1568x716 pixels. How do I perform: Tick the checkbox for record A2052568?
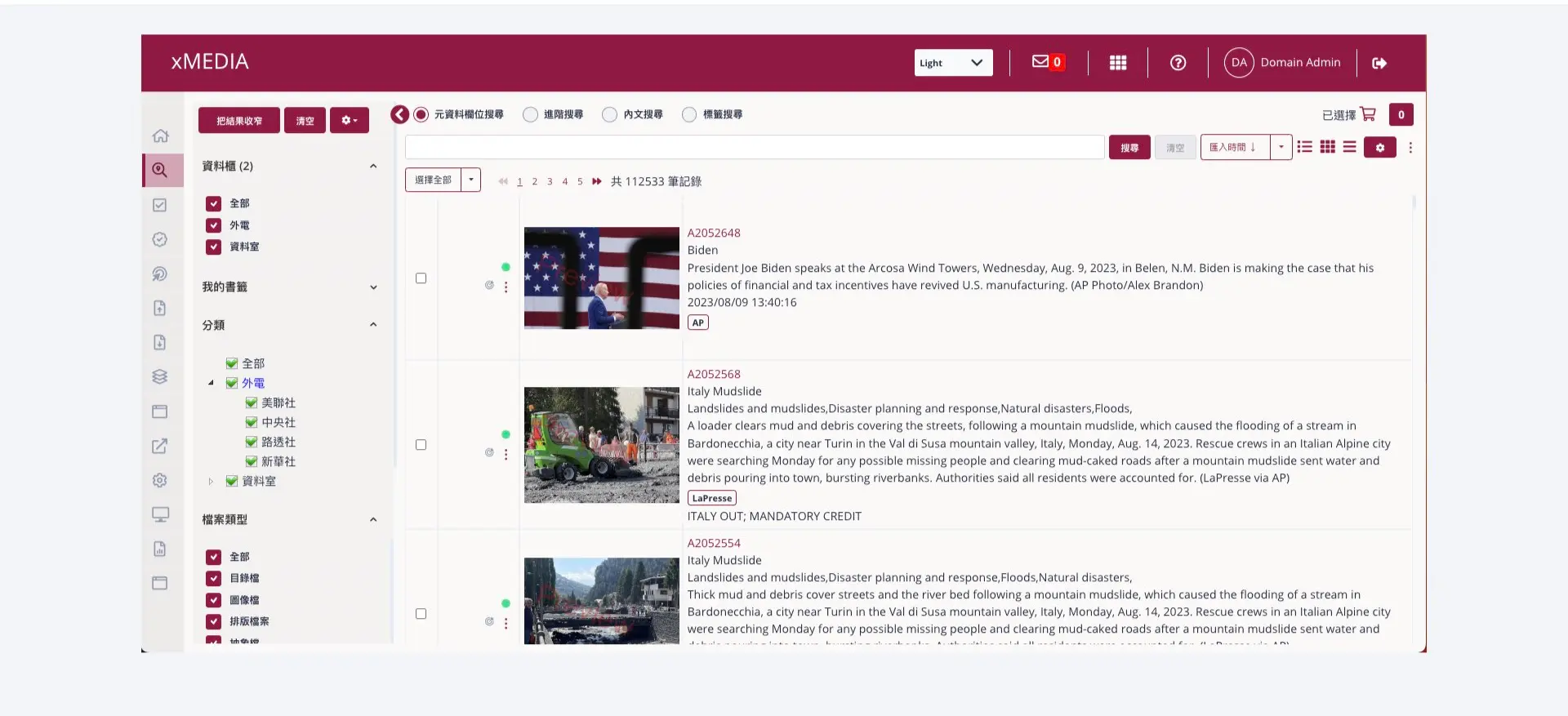point(421,445)
